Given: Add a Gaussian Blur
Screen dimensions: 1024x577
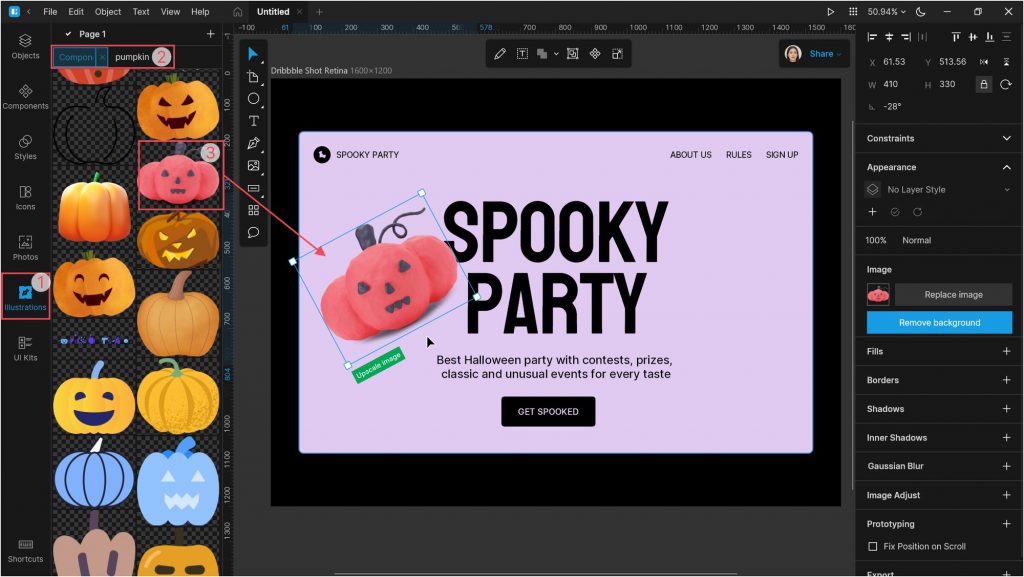Looking at the screenshot, I should pos(1006,466).
